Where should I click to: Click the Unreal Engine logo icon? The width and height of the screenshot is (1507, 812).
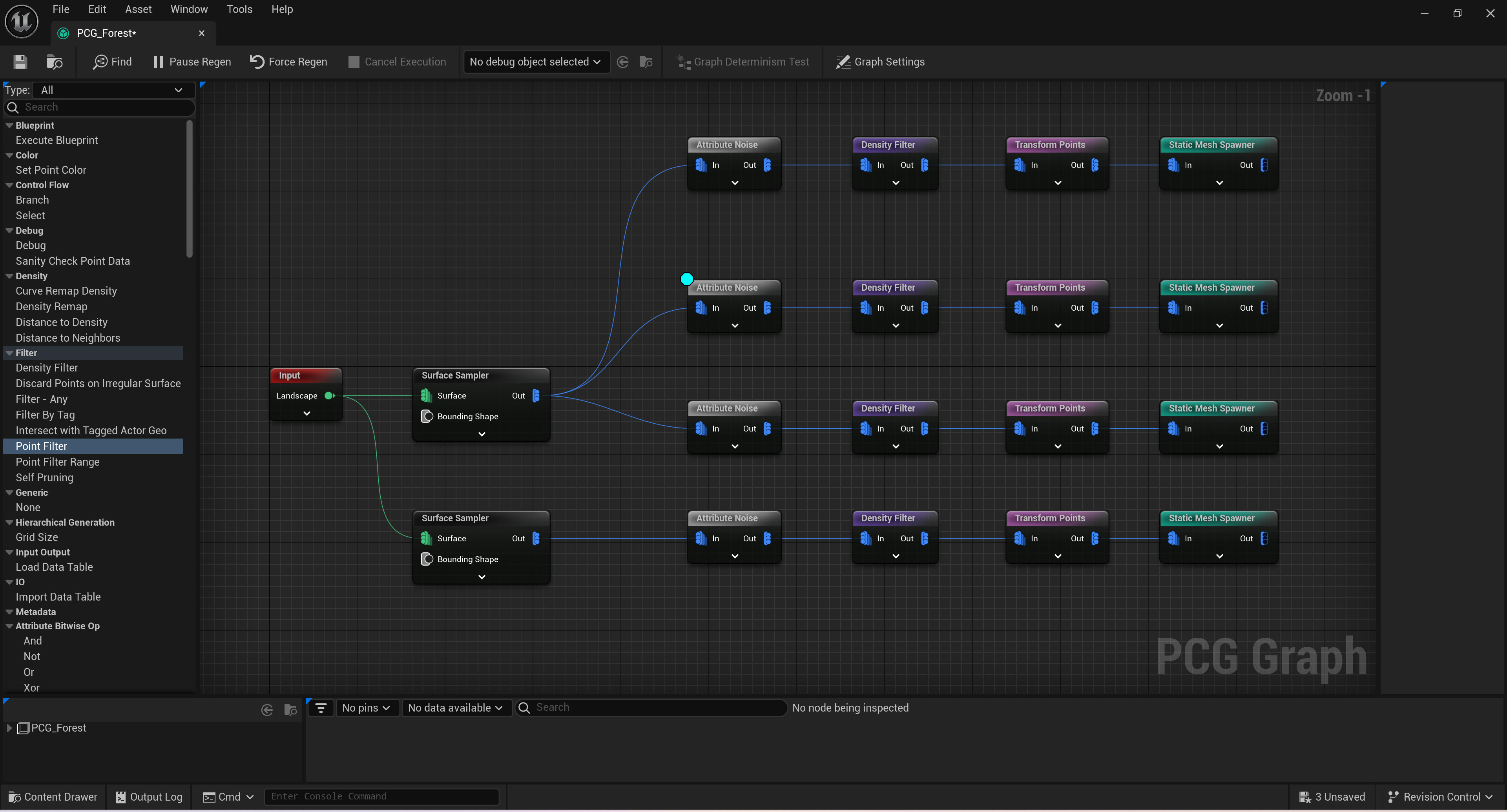(22, 22)
